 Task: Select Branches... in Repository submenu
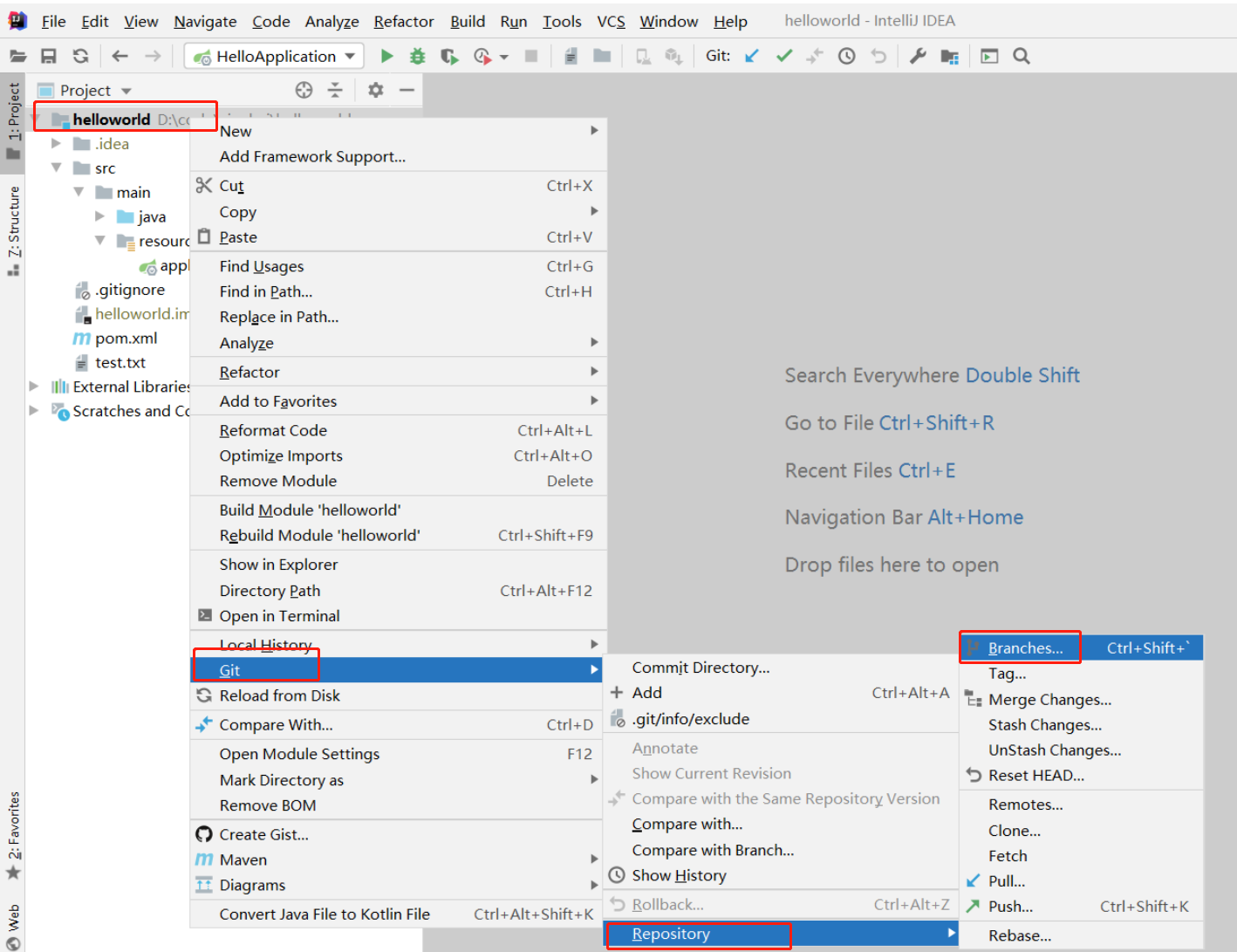coord(1082,648)
